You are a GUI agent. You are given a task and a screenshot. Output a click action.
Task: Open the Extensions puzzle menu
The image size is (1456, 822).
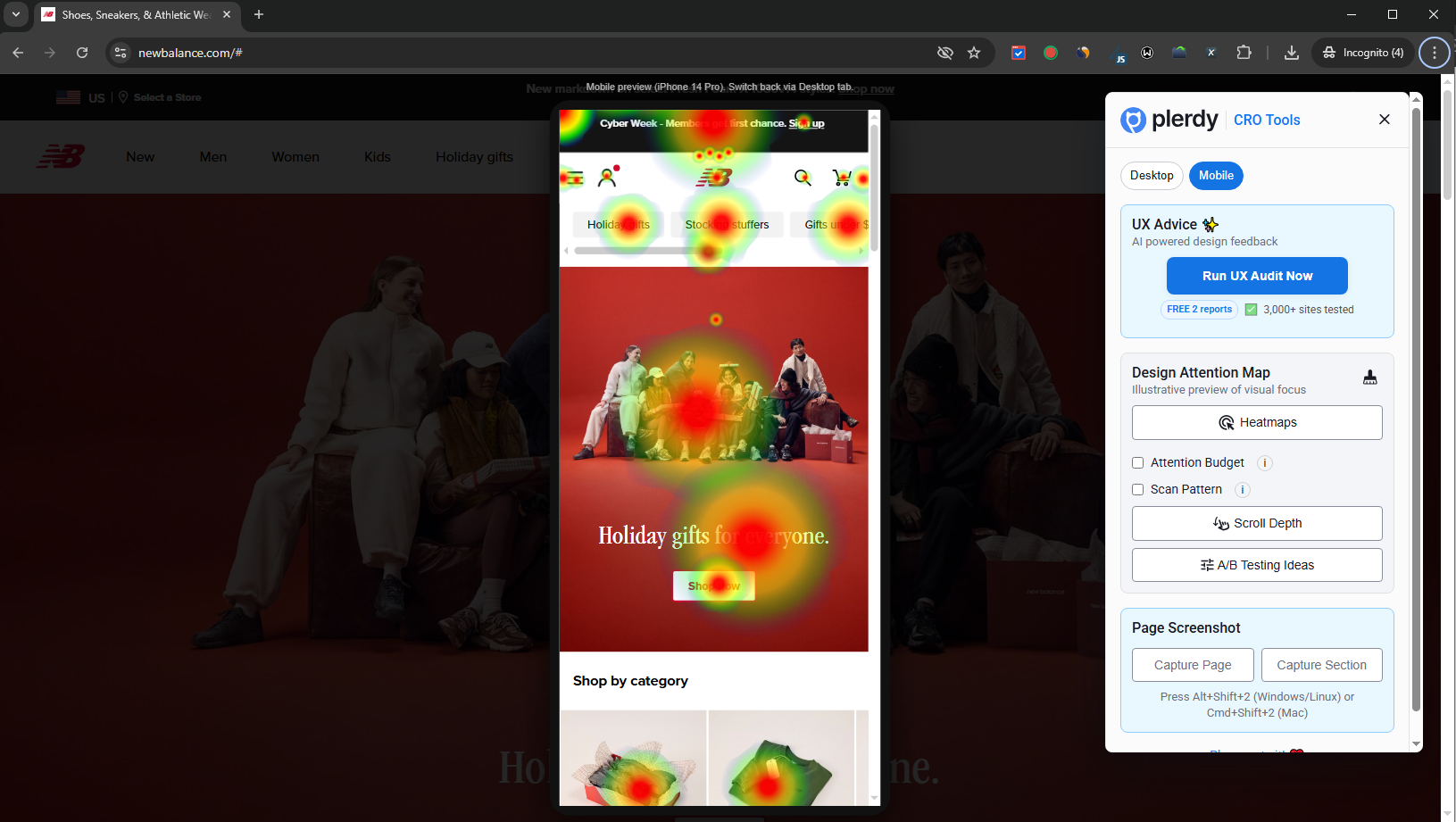pyautogui.click(x=1244, y=53)
